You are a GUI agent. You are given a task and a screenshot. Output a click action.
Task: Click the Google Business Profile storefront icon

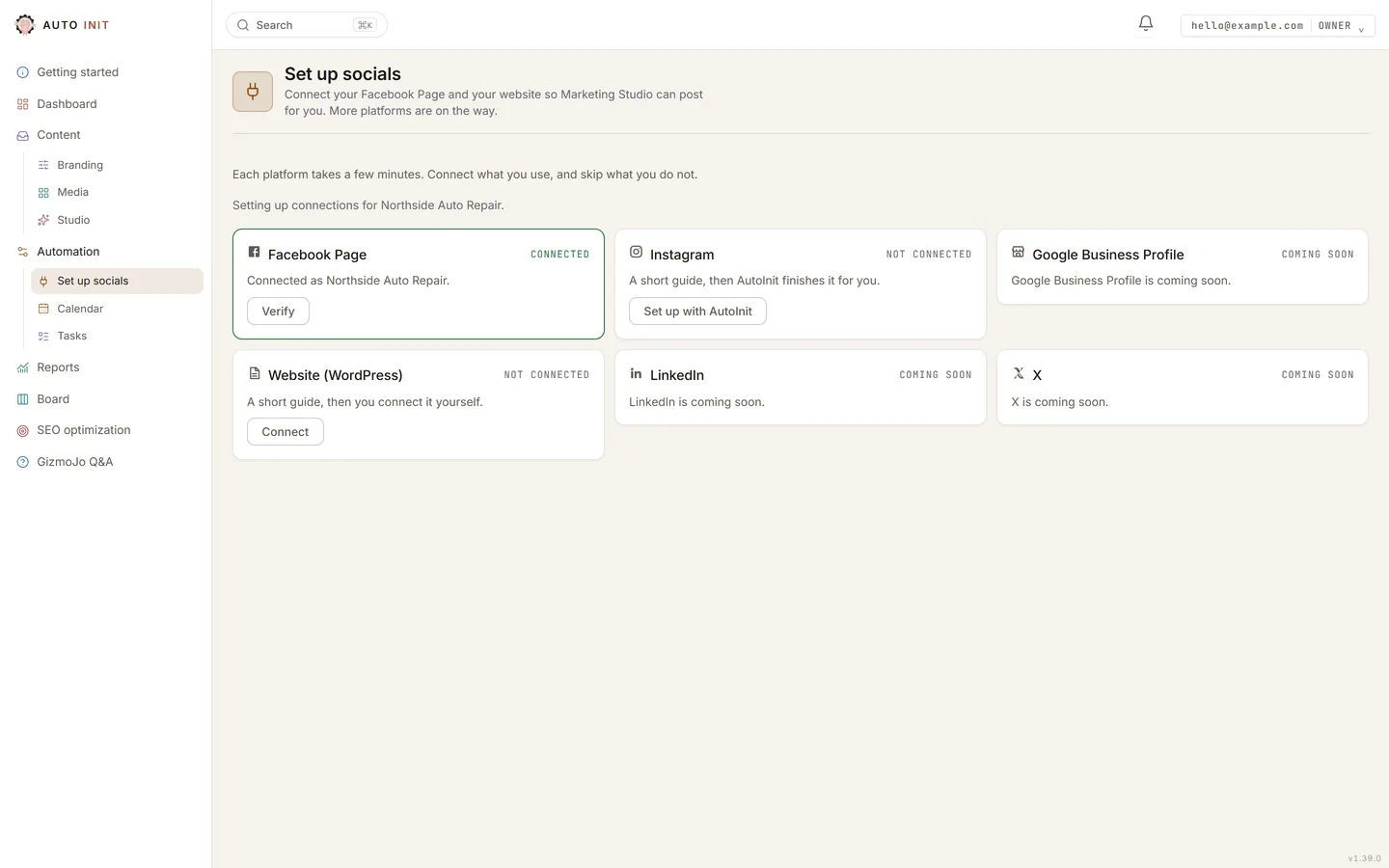[x=1018, y=252]
